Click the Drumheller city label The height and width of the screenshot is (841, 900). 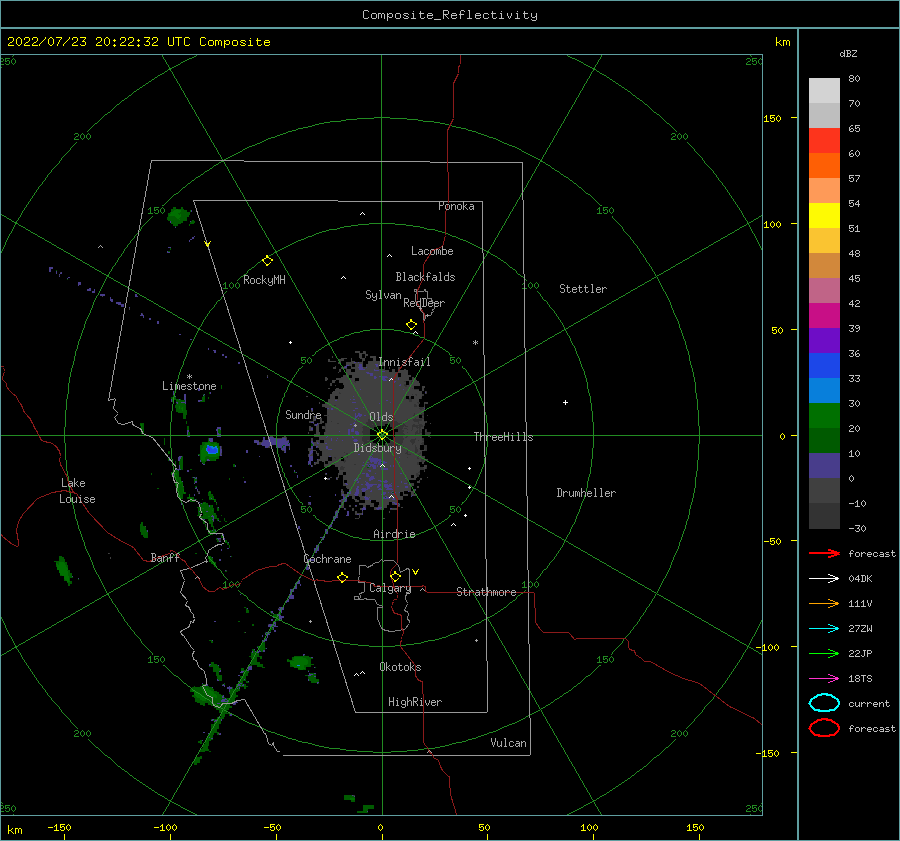(586, 493)
